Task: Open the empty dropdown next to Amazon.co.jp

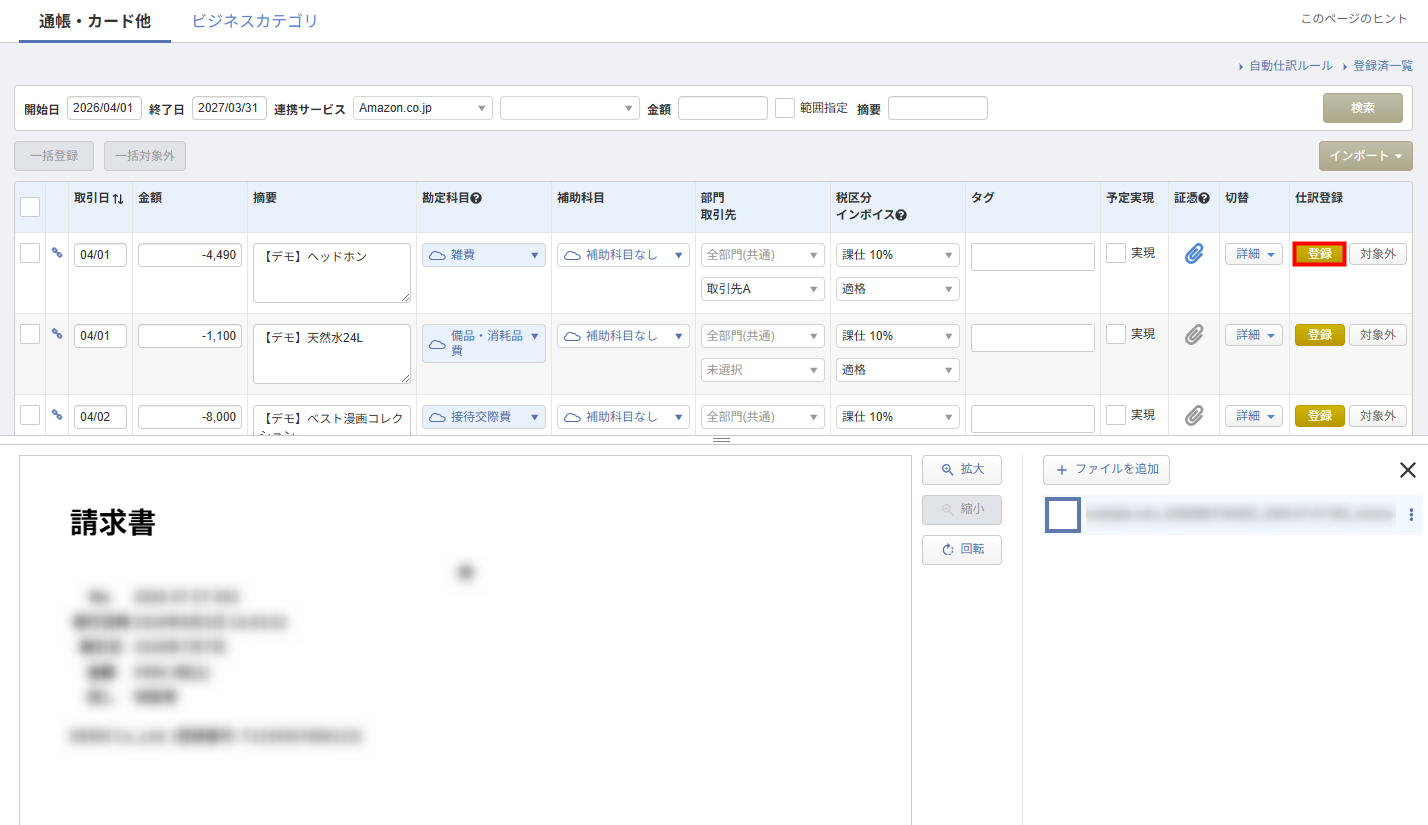Action: click(570, 108)
